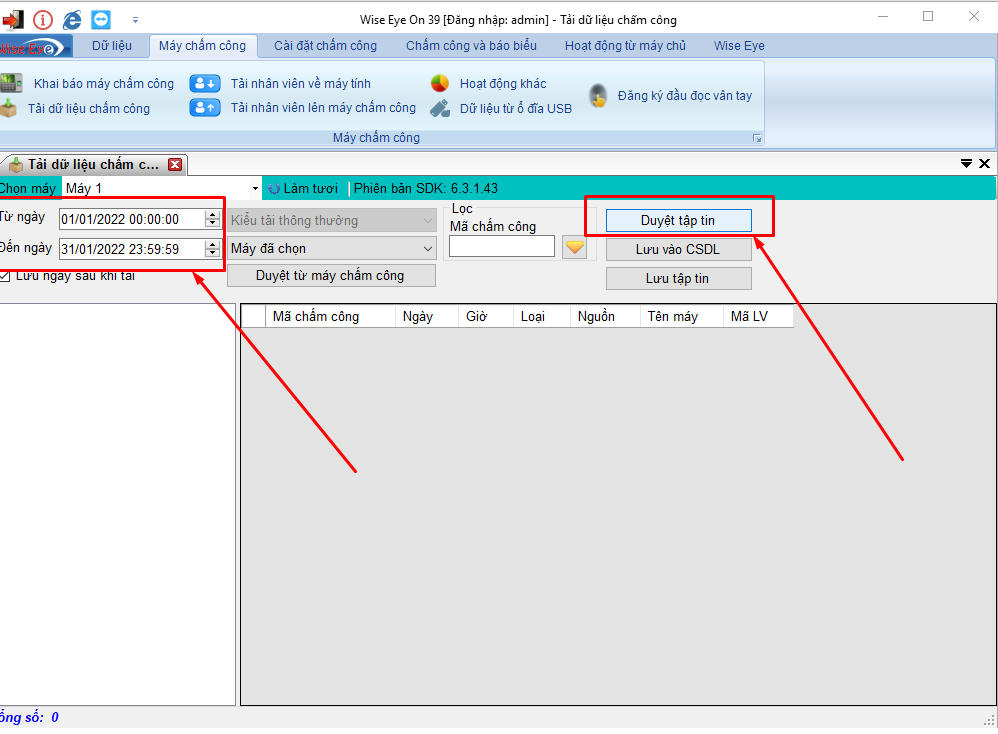The width and height of the screenshot is (998, 734).
Task: Click Tải dữ liệu chấm công box icon
Action: (8, 108)
